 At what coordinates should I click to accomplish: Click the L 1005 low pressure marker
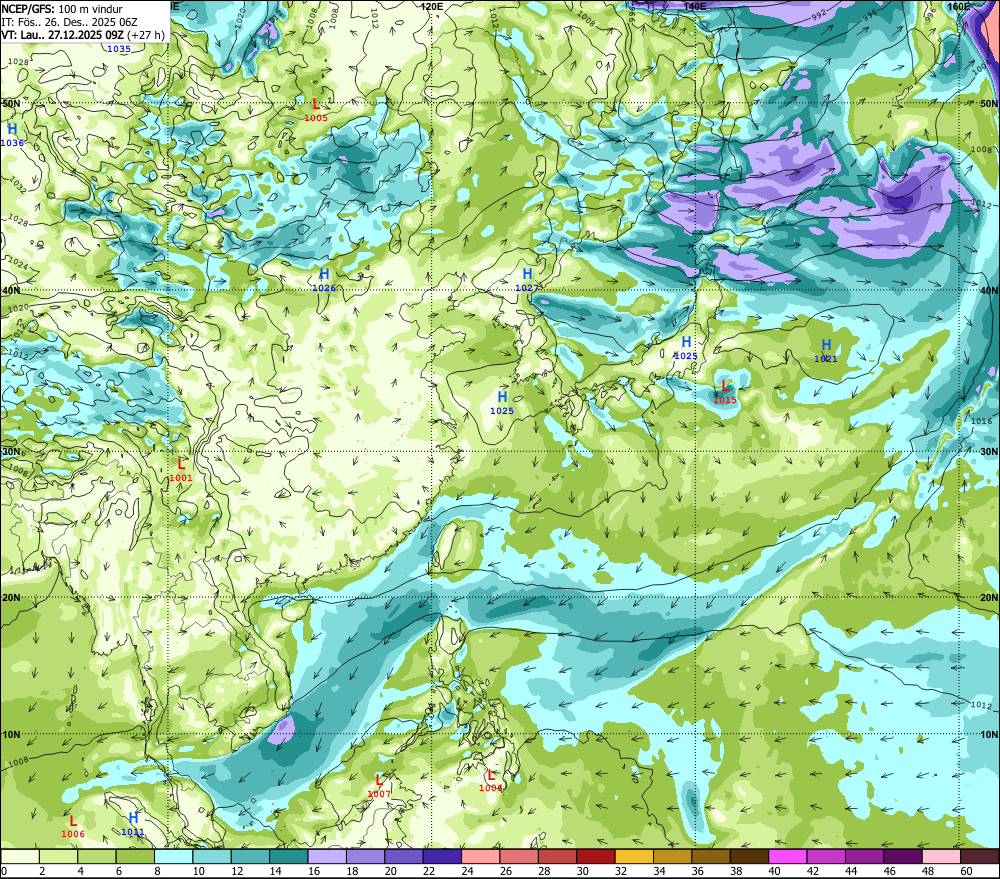(316, 110)
